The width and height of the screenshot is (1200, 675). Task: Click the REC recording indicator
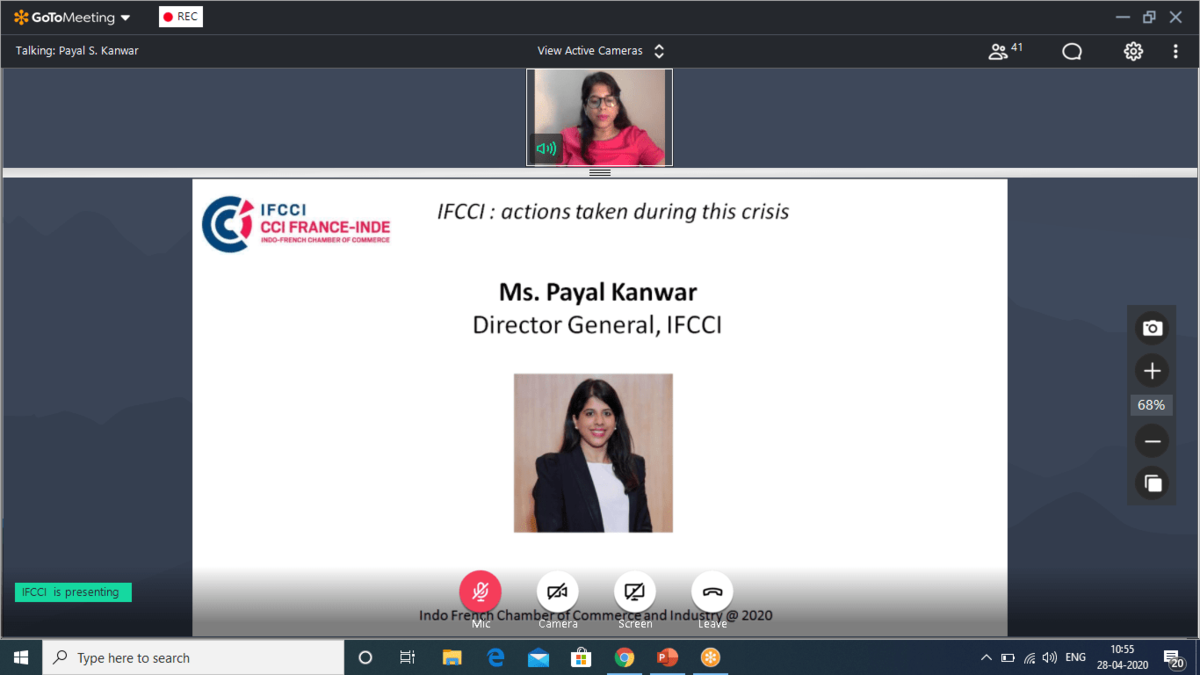click(x=181, y=17)
